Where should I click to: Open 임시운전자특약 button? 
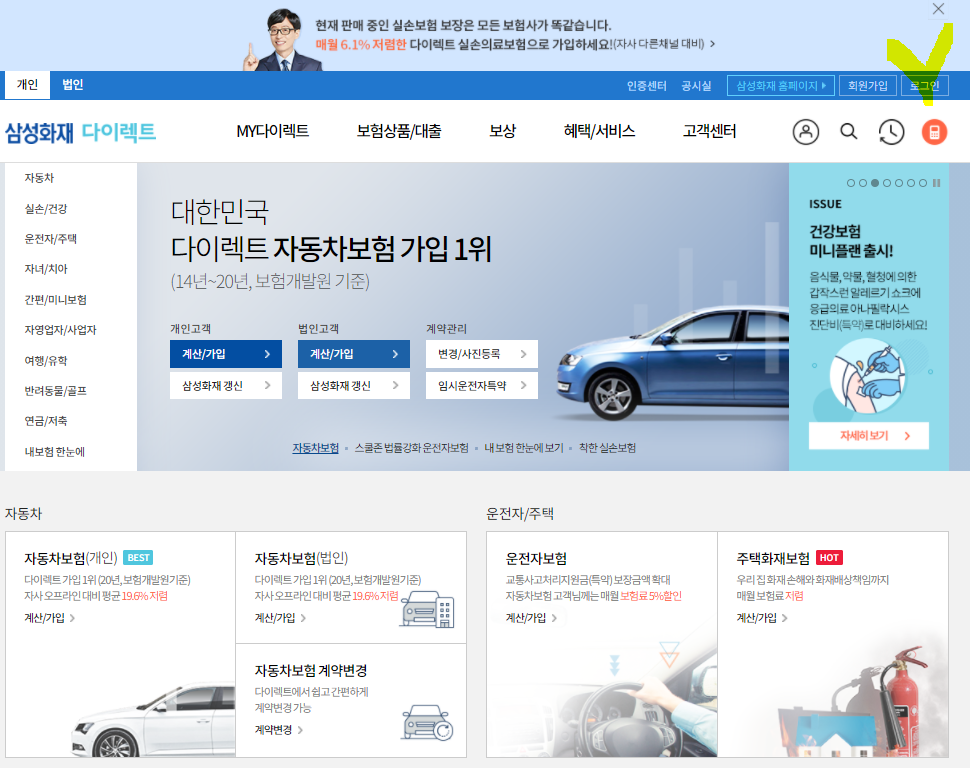coord(482,386)
